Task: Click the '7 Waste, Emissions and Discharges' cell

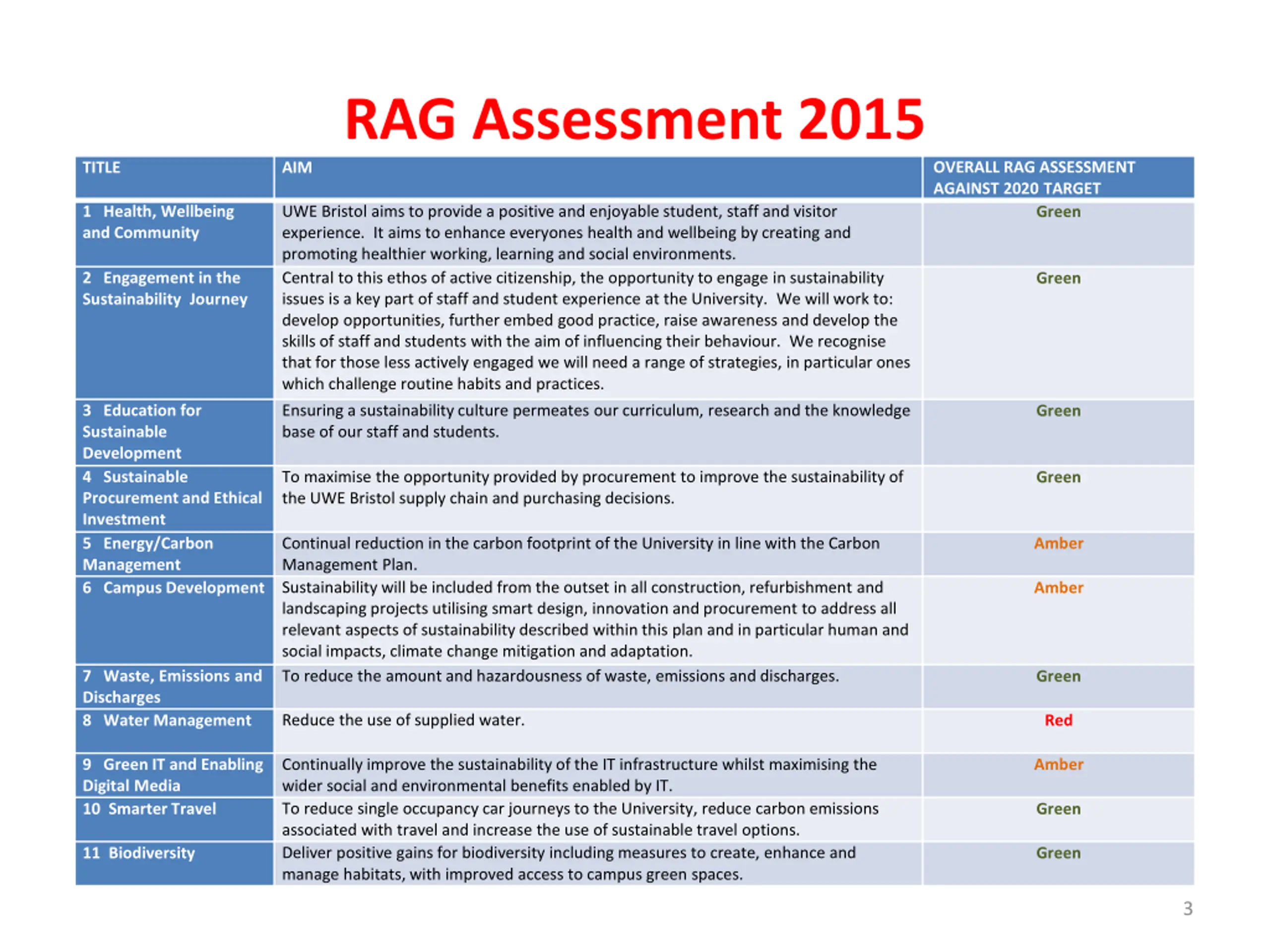Action: click(175, 686)
